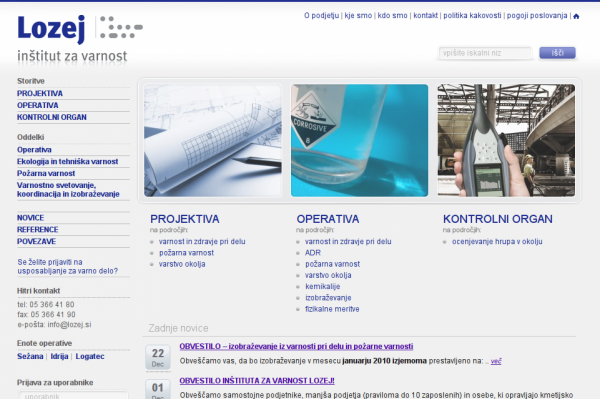Open 'ocenjevanje hrupa v okolju' link
Viewport: 600px width, 399px height.
497,241
